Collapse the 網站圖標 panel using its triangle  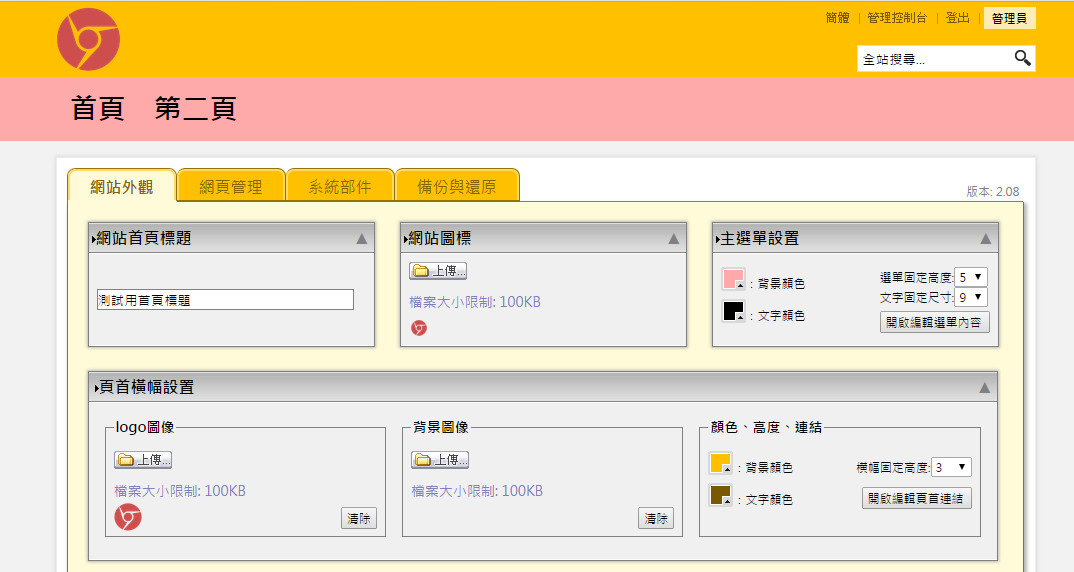click(x=673, y=239)
